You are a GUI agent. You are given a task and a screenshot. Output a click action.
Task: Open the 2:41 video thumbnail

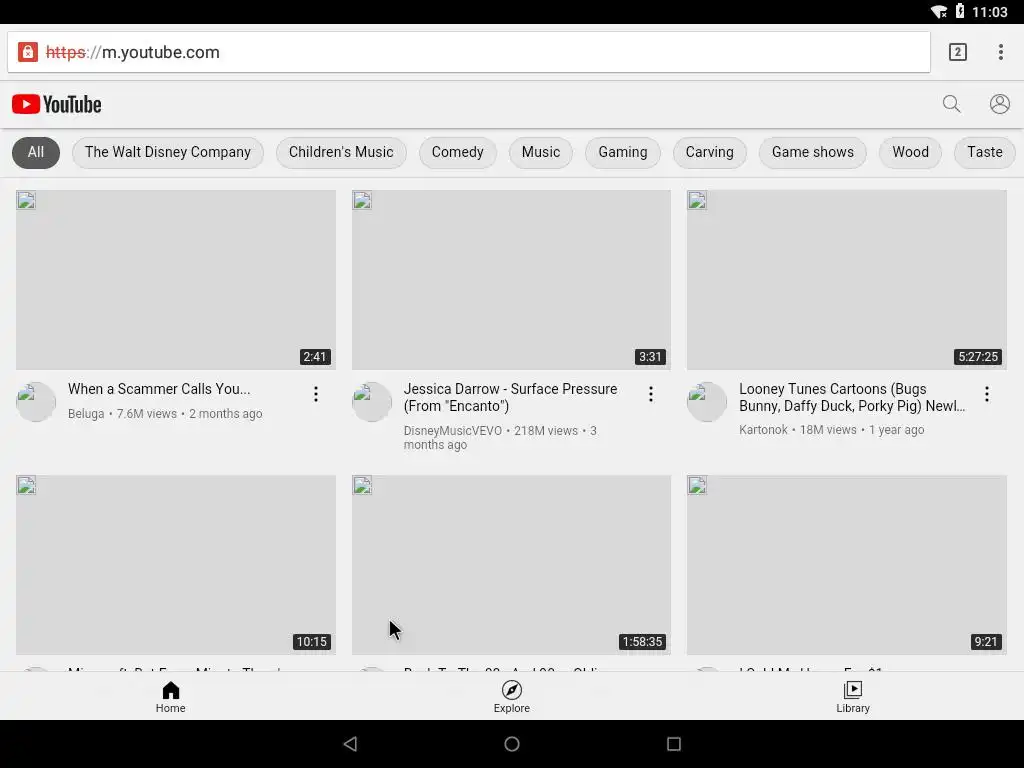176,280
